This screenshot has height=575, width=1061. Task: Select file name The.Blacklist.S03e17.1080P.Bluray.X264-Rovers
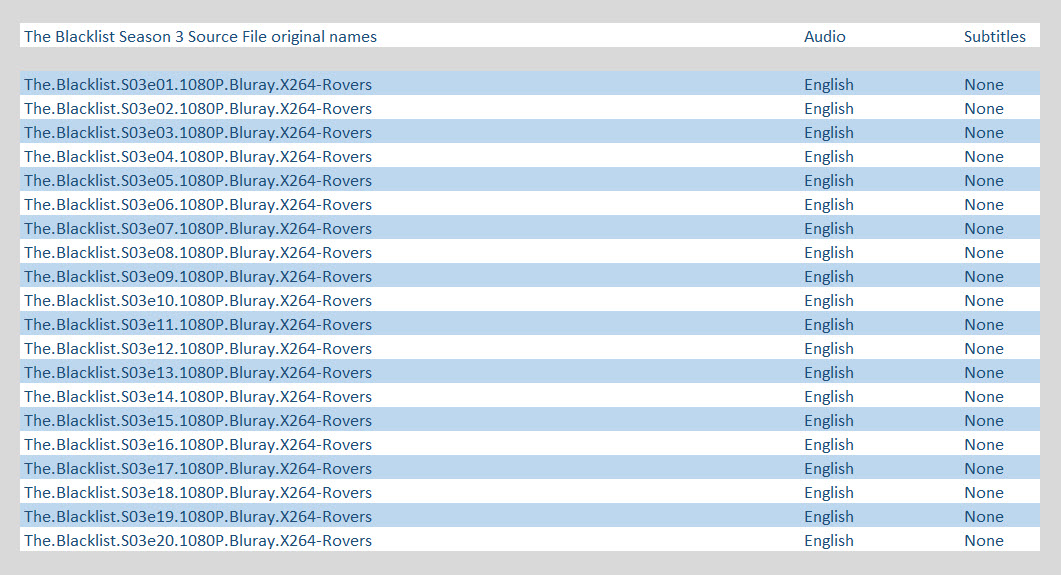tap(198, 469)
